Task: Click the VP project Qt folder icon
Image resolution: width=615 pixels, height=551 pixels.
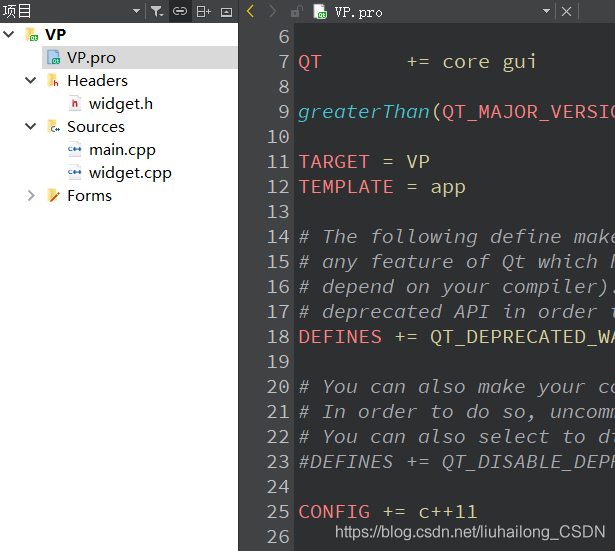Action: (32, 35)
